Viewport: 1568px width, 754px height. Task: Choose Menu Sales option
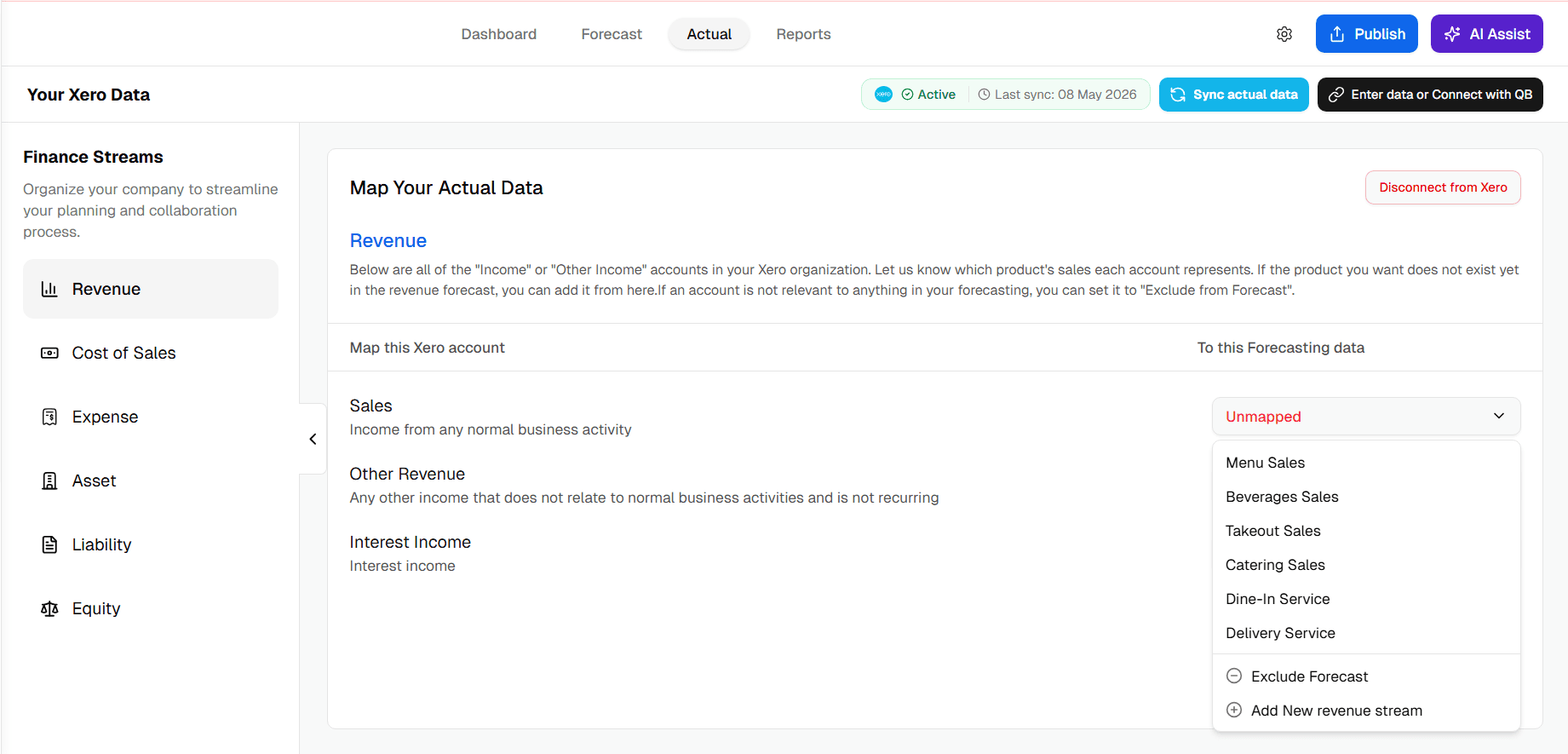[1366, 463]
